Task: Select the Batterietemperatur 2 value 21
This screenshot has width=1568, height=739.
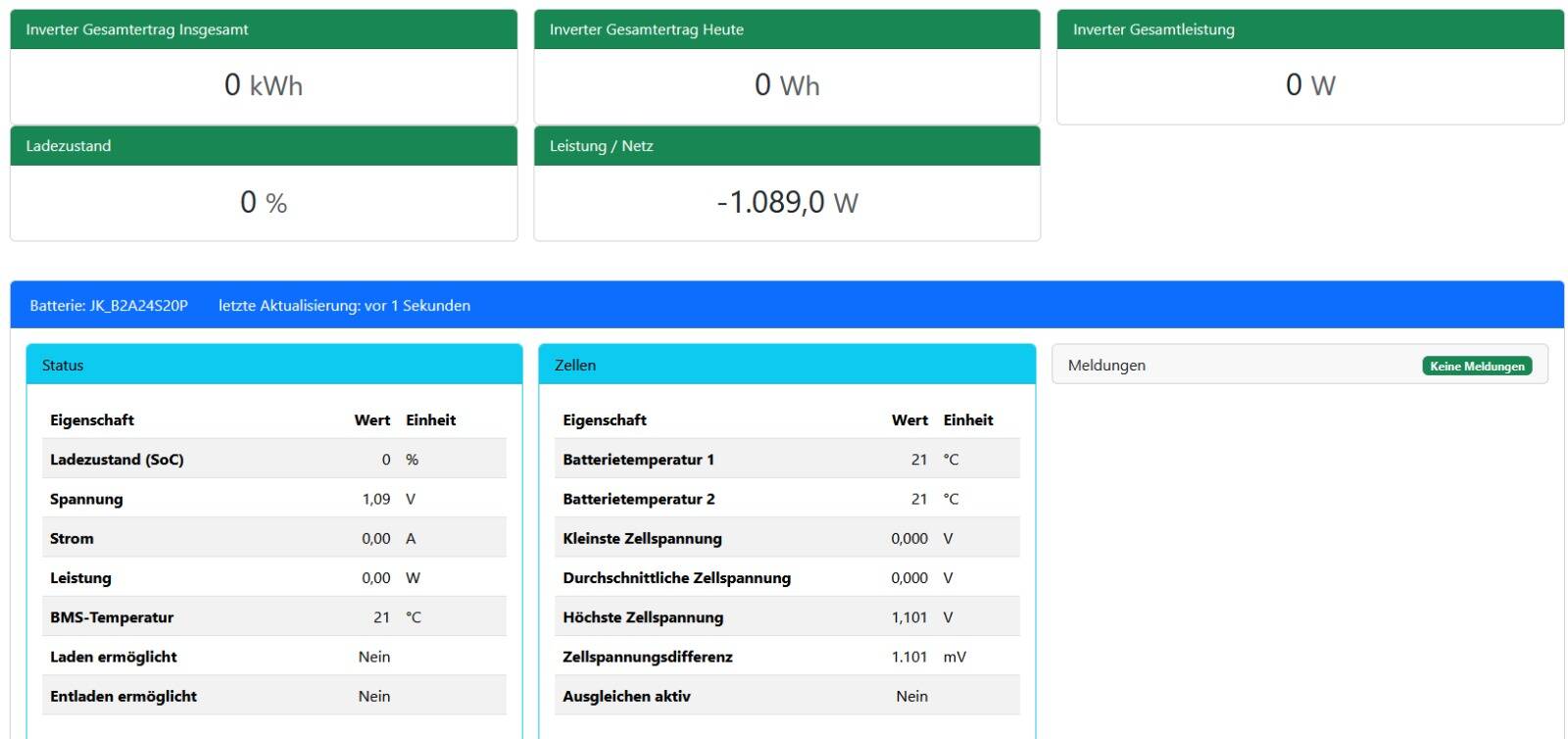Action: [x=919, y=499]
